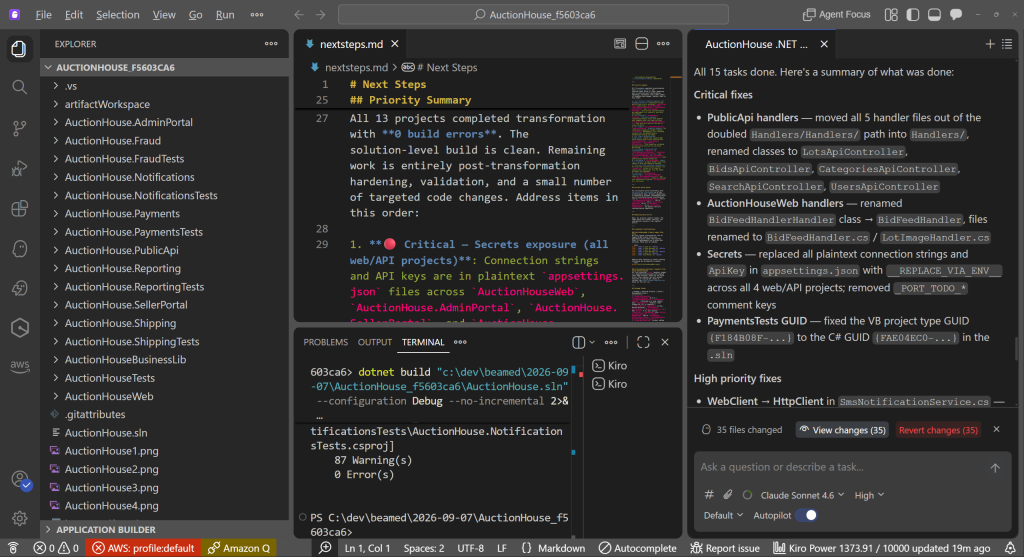
Task: Go back using navigation arrow
Action: click(298, 14)
